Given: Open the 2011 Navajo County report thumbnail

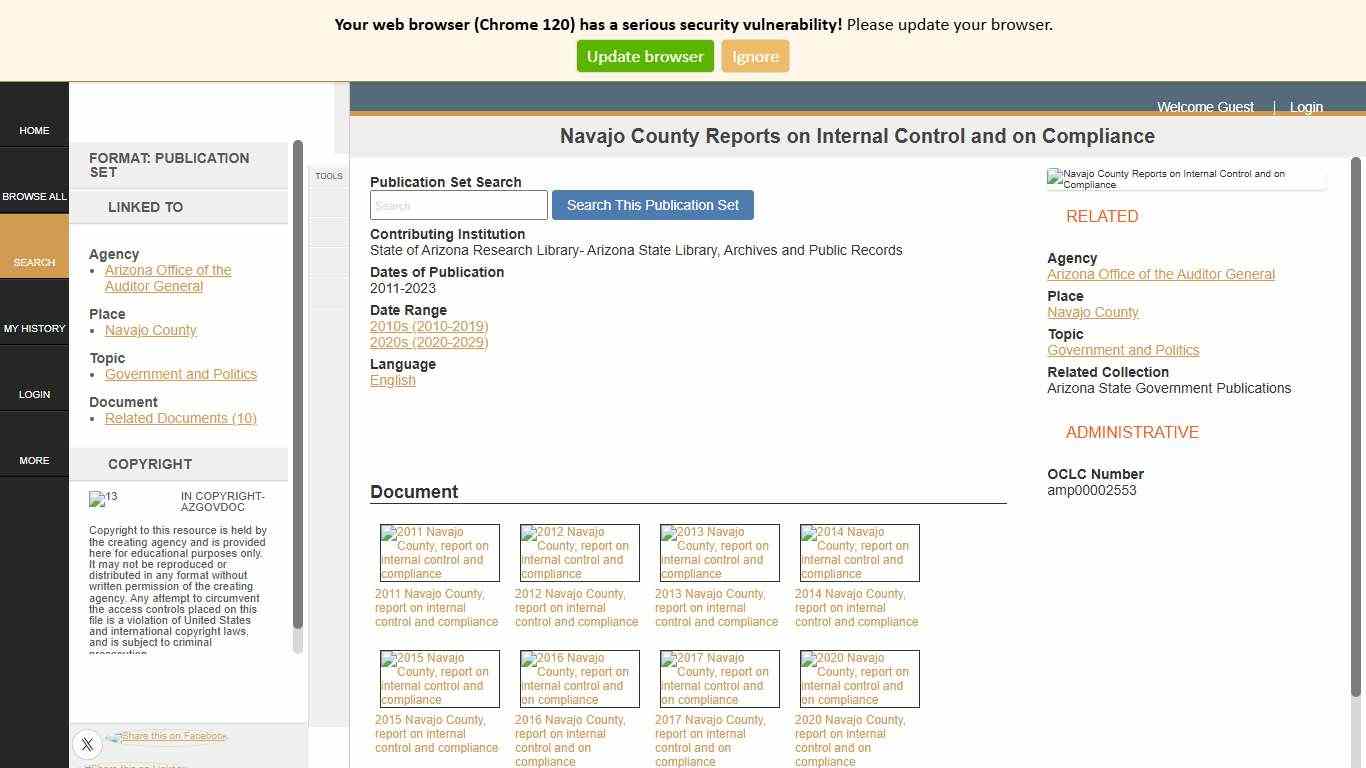Looking at the screenshot, I should (x=438, y=552).
